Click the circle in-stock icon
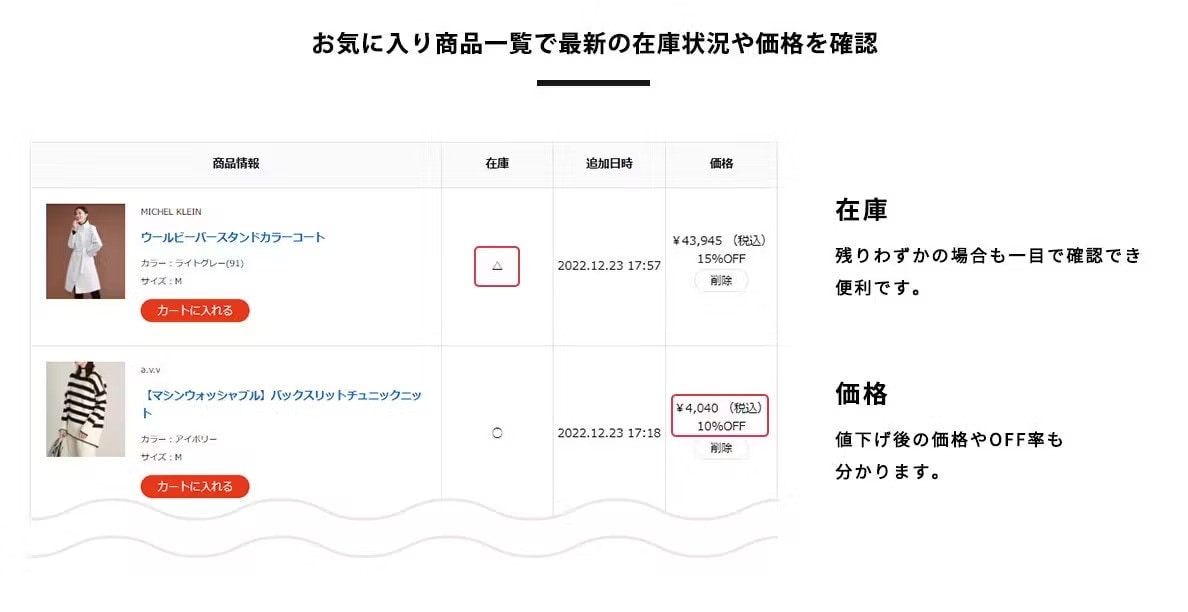The image size is (1188, 612). 497,433
